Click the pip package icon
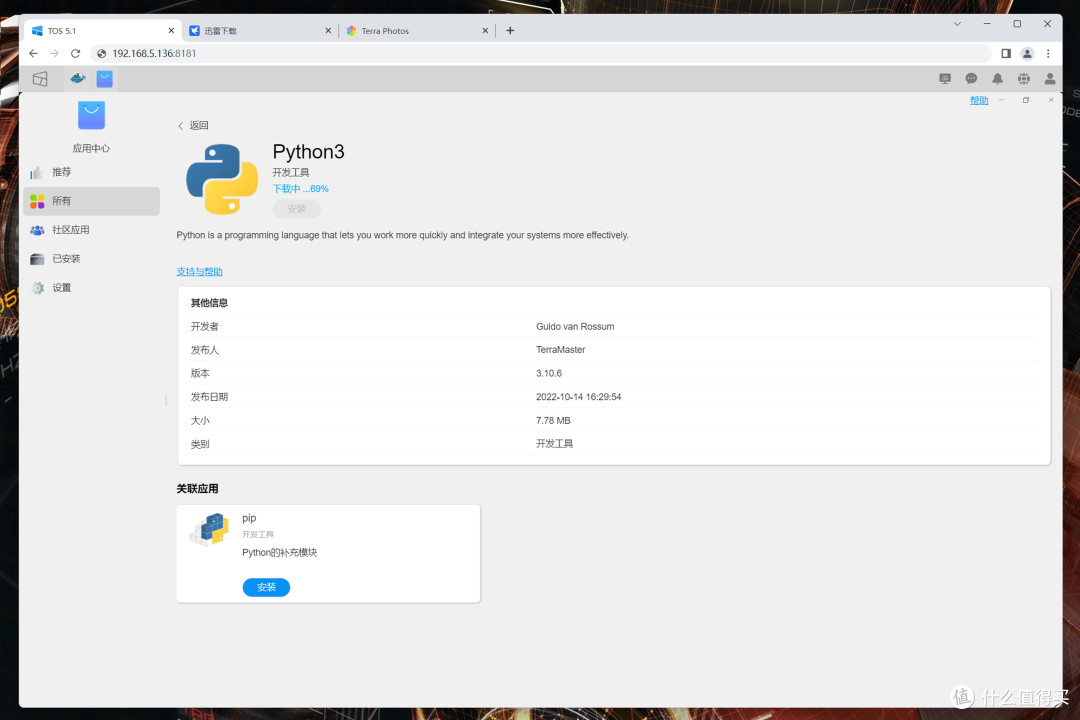Viewport: 1080px width, 720px height. (209, 529)
